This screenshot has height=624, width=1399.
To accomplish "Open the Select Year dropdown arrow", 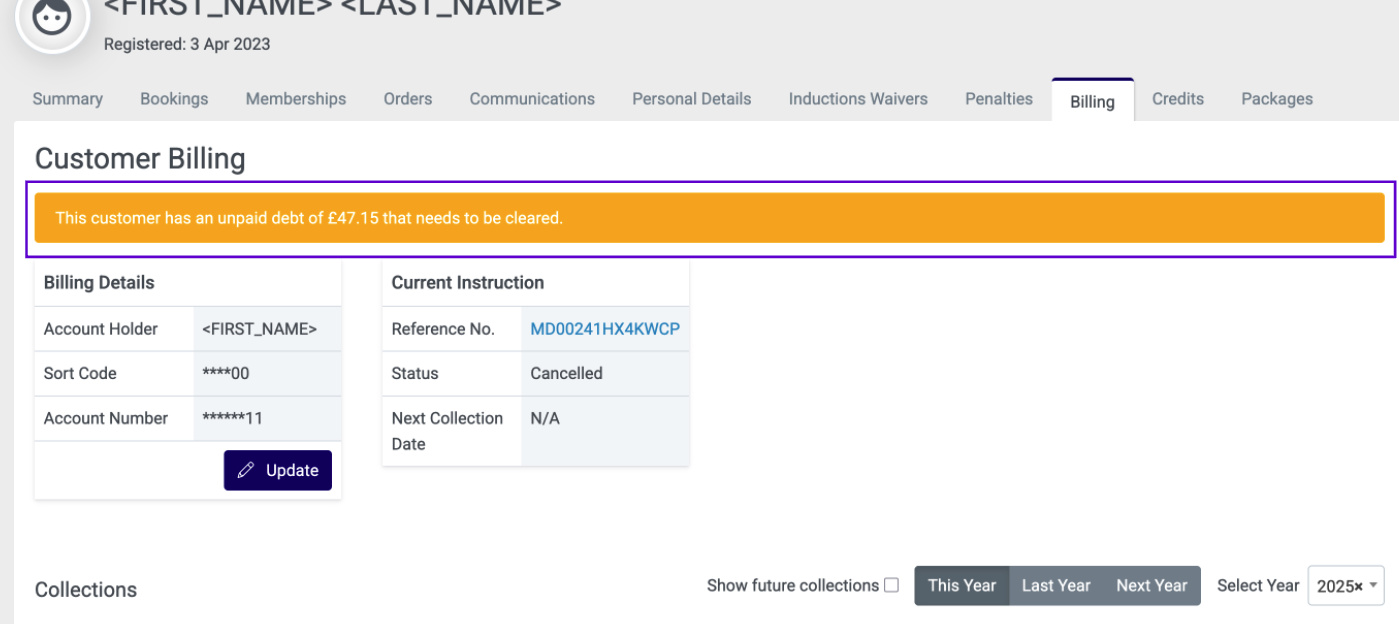I will pyautogui.click(x=1374, y=585).
